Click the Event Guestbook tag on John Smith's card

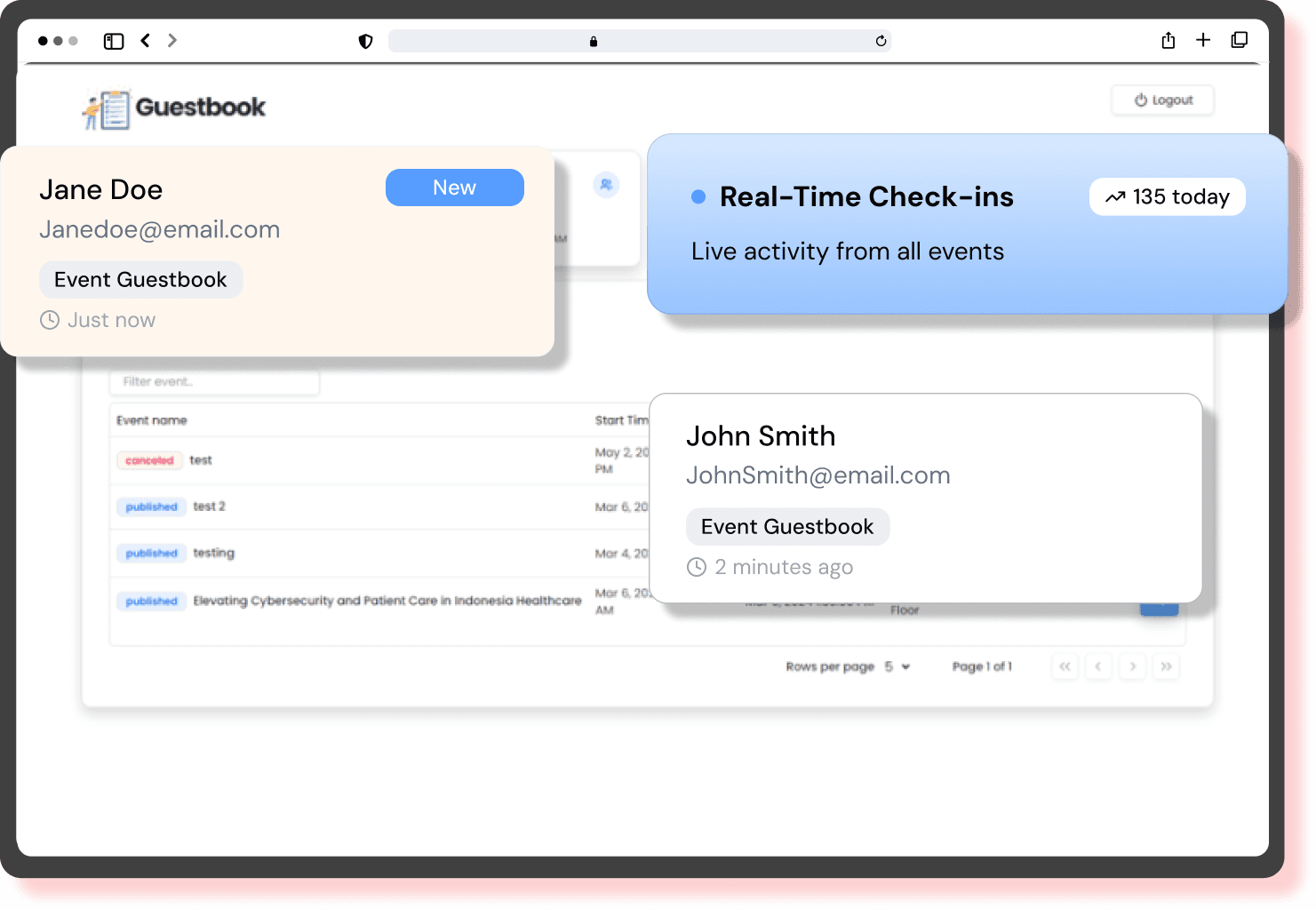pos(787,526)
